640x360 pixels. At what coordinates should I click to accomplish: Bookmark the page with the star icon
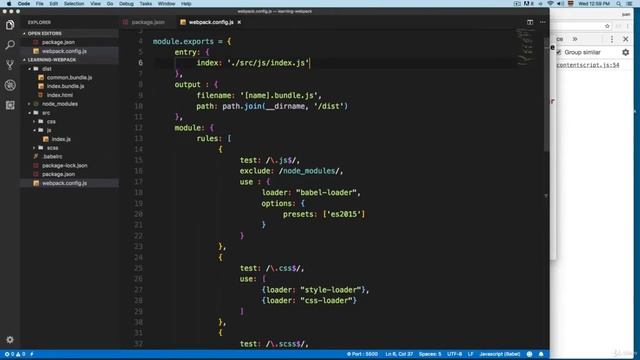pos(607,26)
